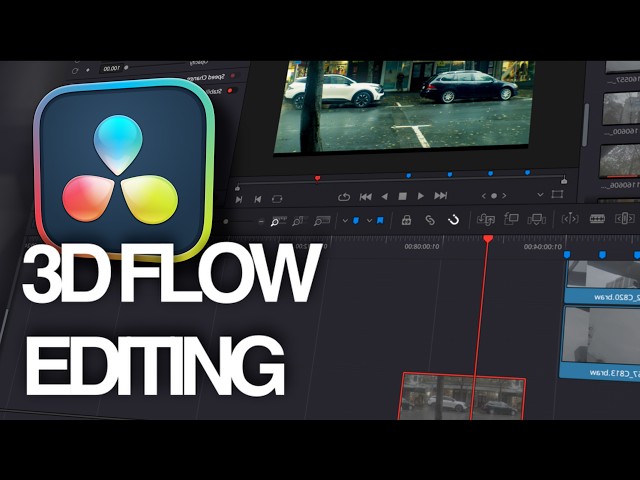The image size is (640, 480).
Task: Click the insert-clip icon with curved arrows
Action: point(486,220)
